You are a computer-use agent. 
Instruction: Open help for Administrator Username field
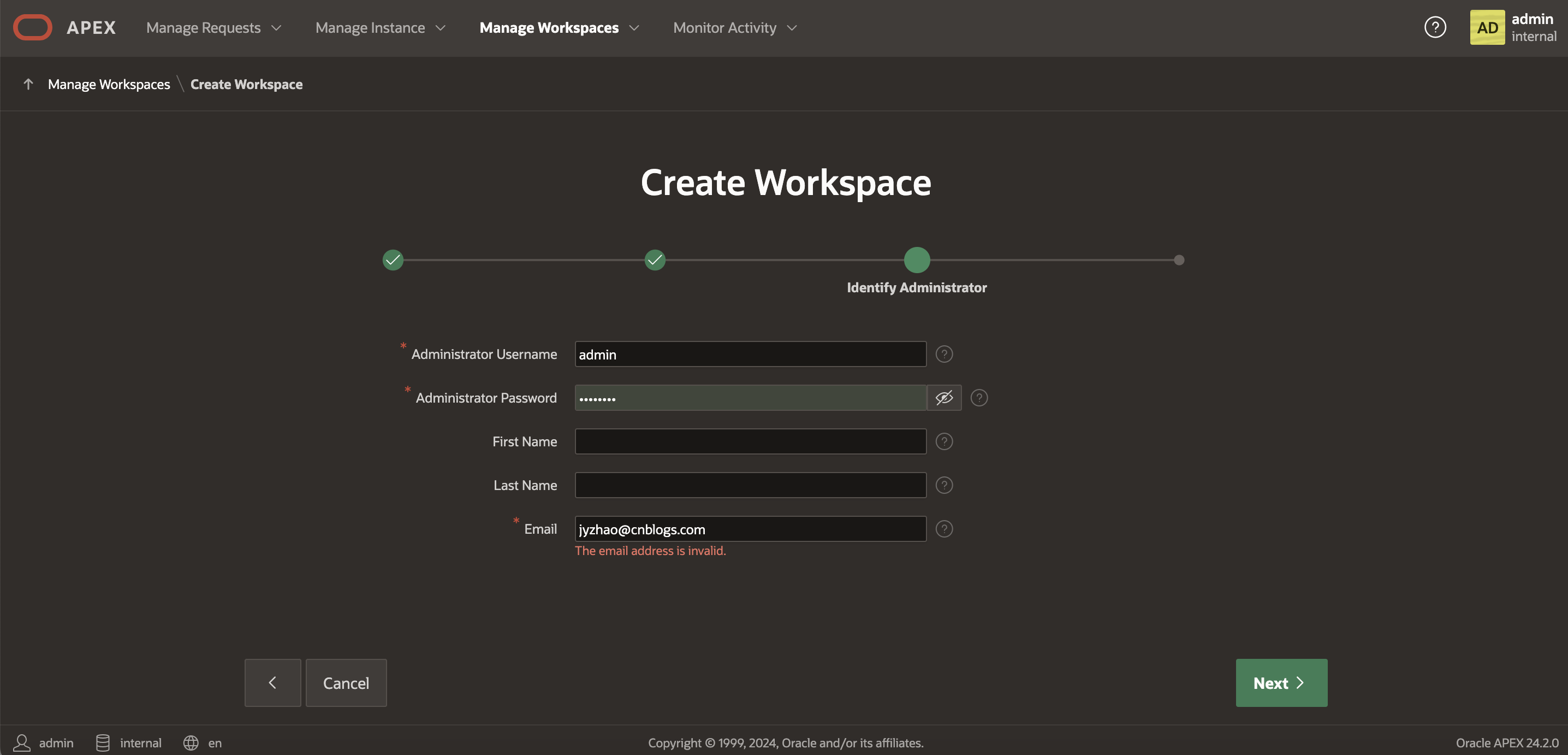943,354
